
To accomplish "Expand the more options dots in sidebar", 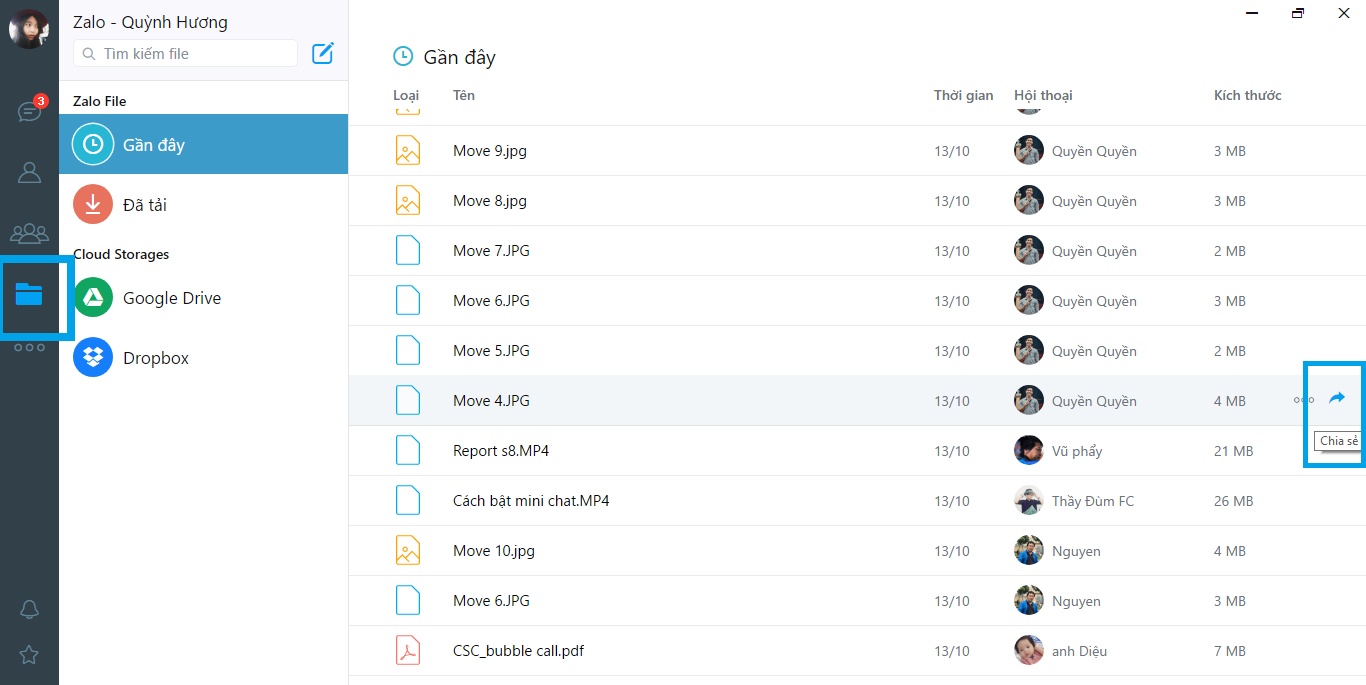I will point(29,348).
